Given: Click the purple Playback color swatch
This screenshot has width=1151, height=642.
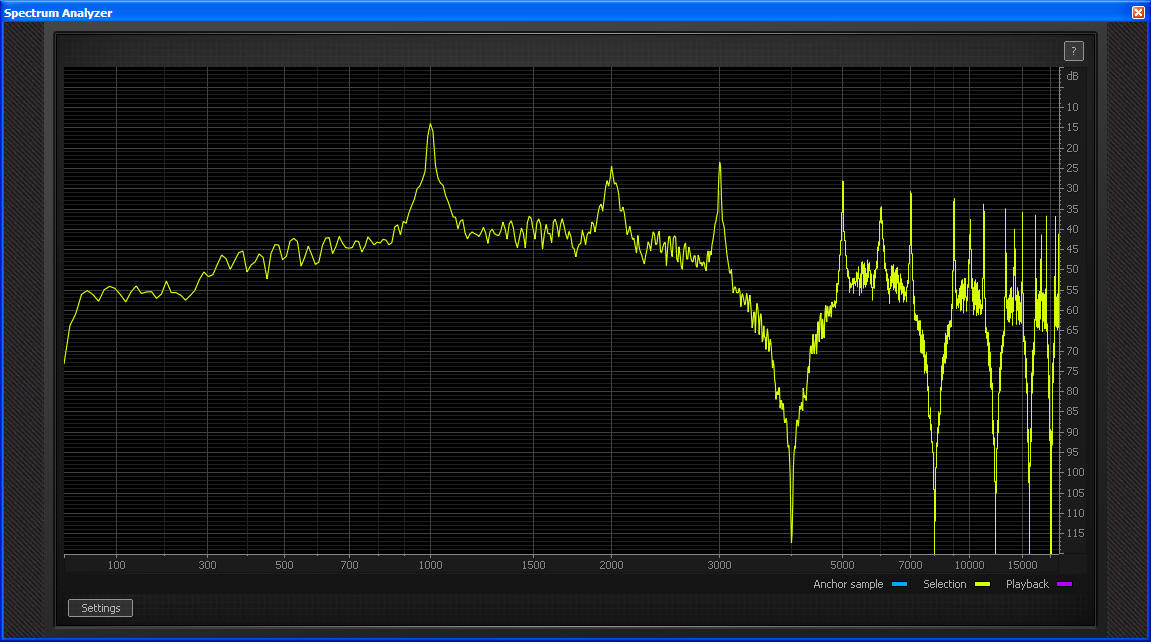Looking at the screenshot, I should pos(1064,584).
